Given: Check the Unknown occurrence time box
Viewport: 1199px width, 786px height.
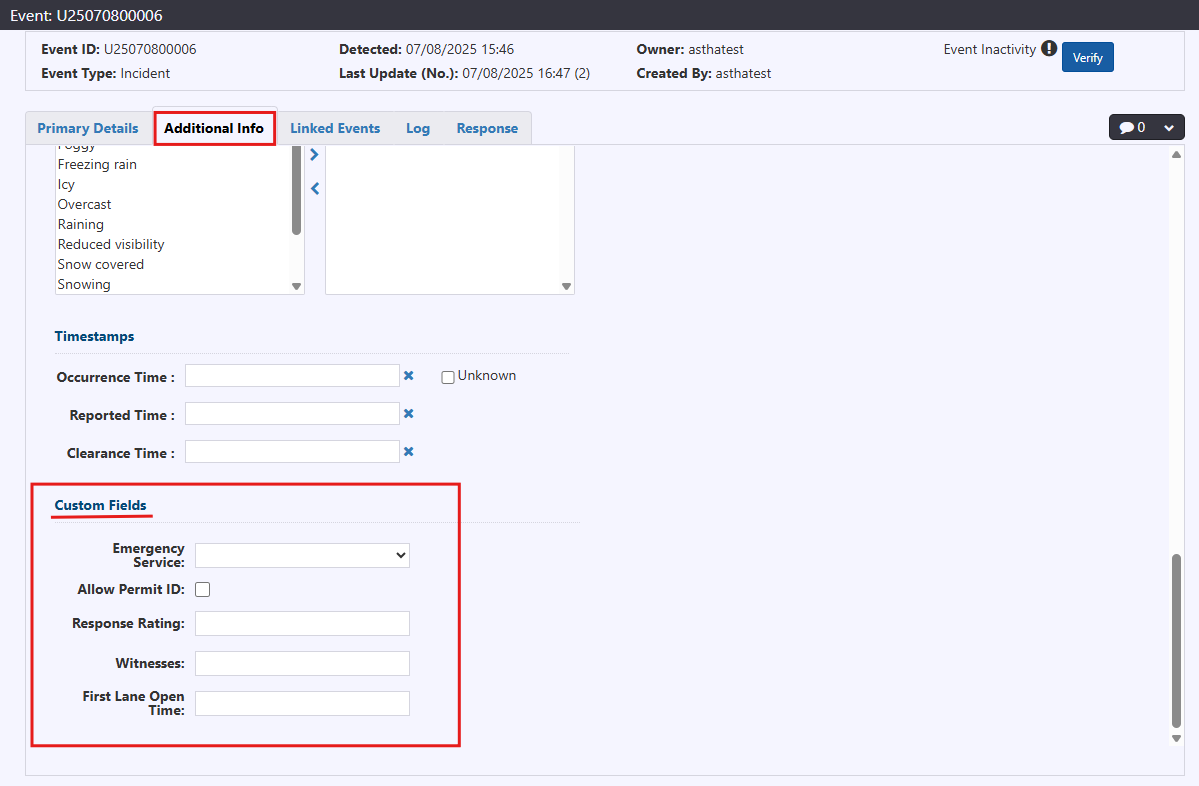Looking at the screenshot, I should coord(448,377).
